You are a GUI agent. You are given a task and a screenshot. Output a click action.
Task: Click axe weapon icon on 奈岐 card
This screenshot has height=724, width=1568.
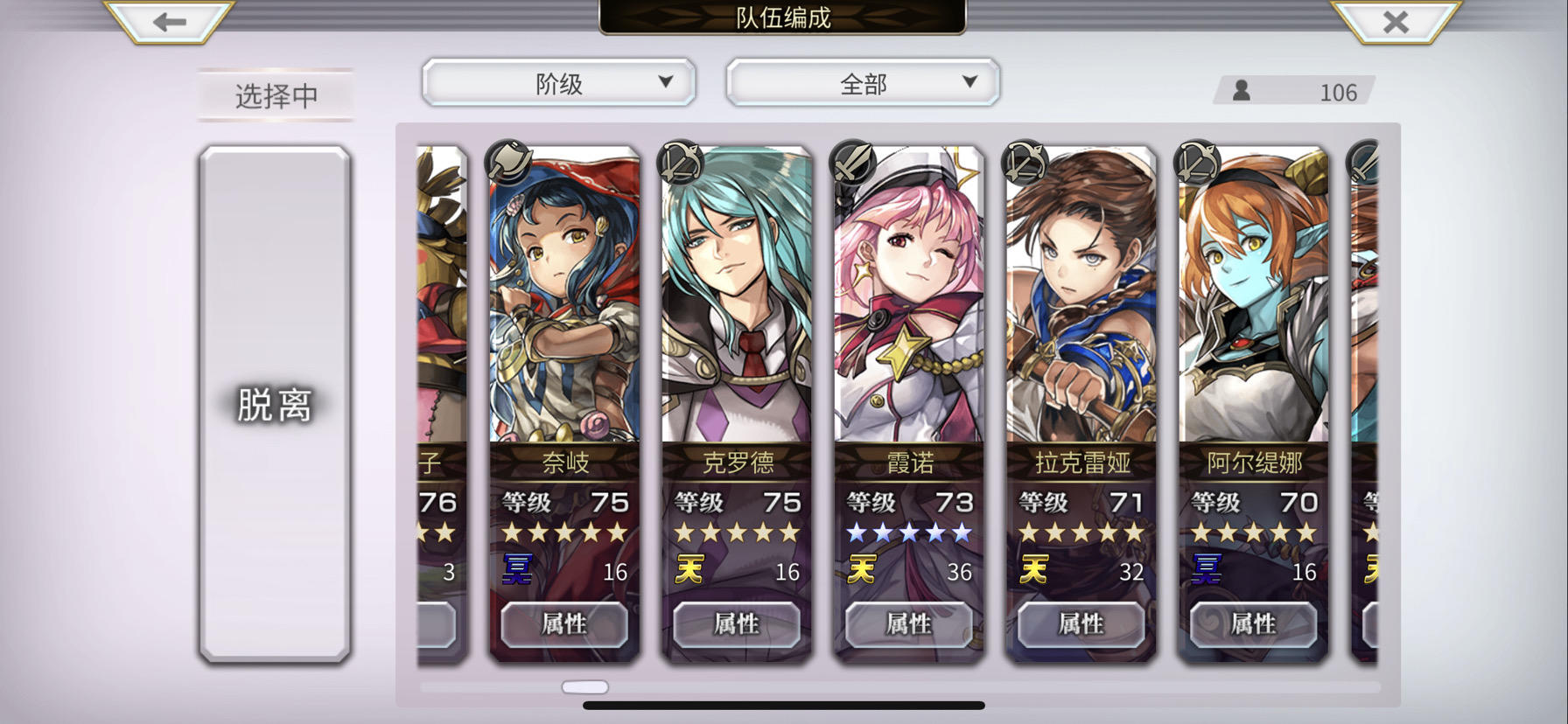pos(507,161)
